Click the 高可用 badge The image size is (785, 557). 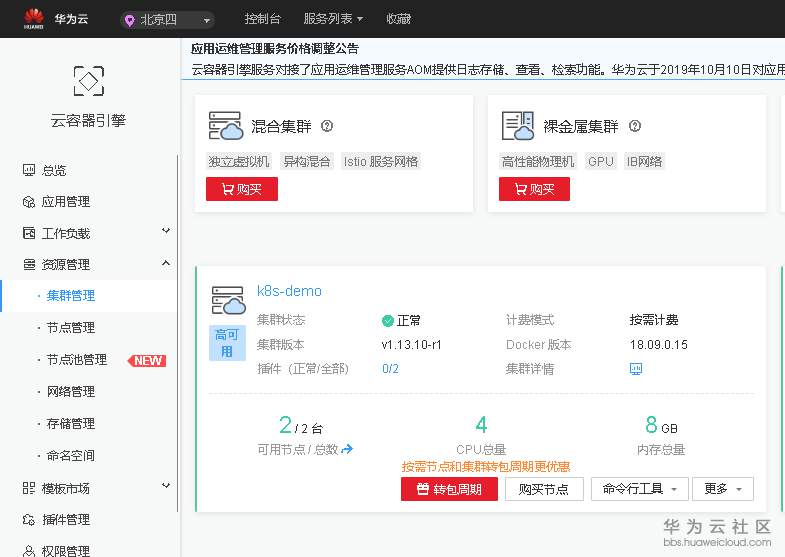coord(227,343)
